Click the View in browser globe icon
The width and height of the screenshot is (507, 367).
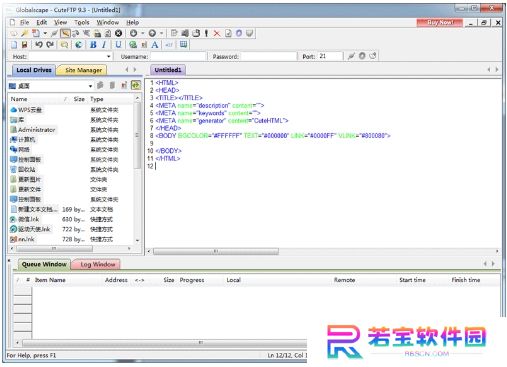[x=79, y=45]
